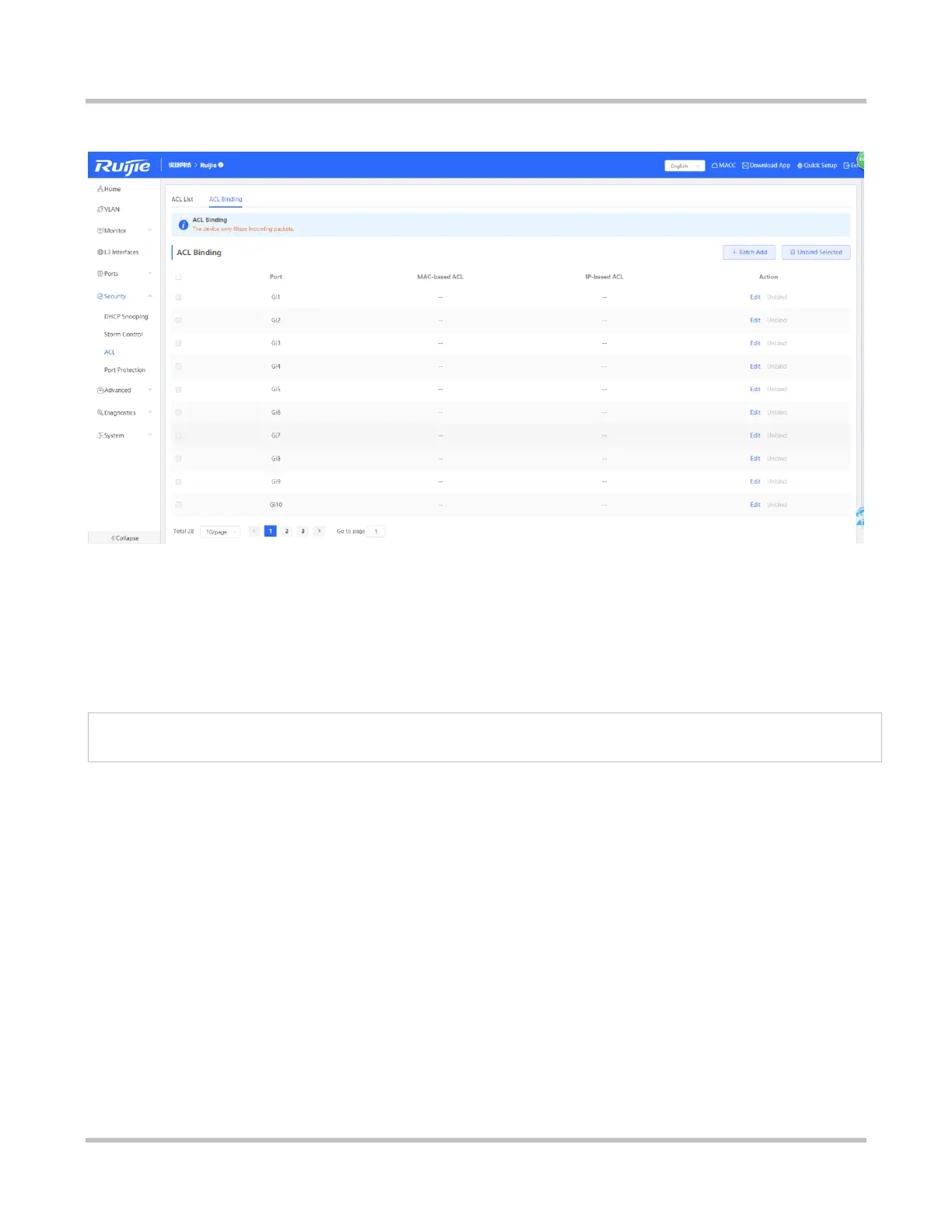Select page 1 in pagination
The width and height of the screenshot is (952, 1232).
click(x=271, y=531)
